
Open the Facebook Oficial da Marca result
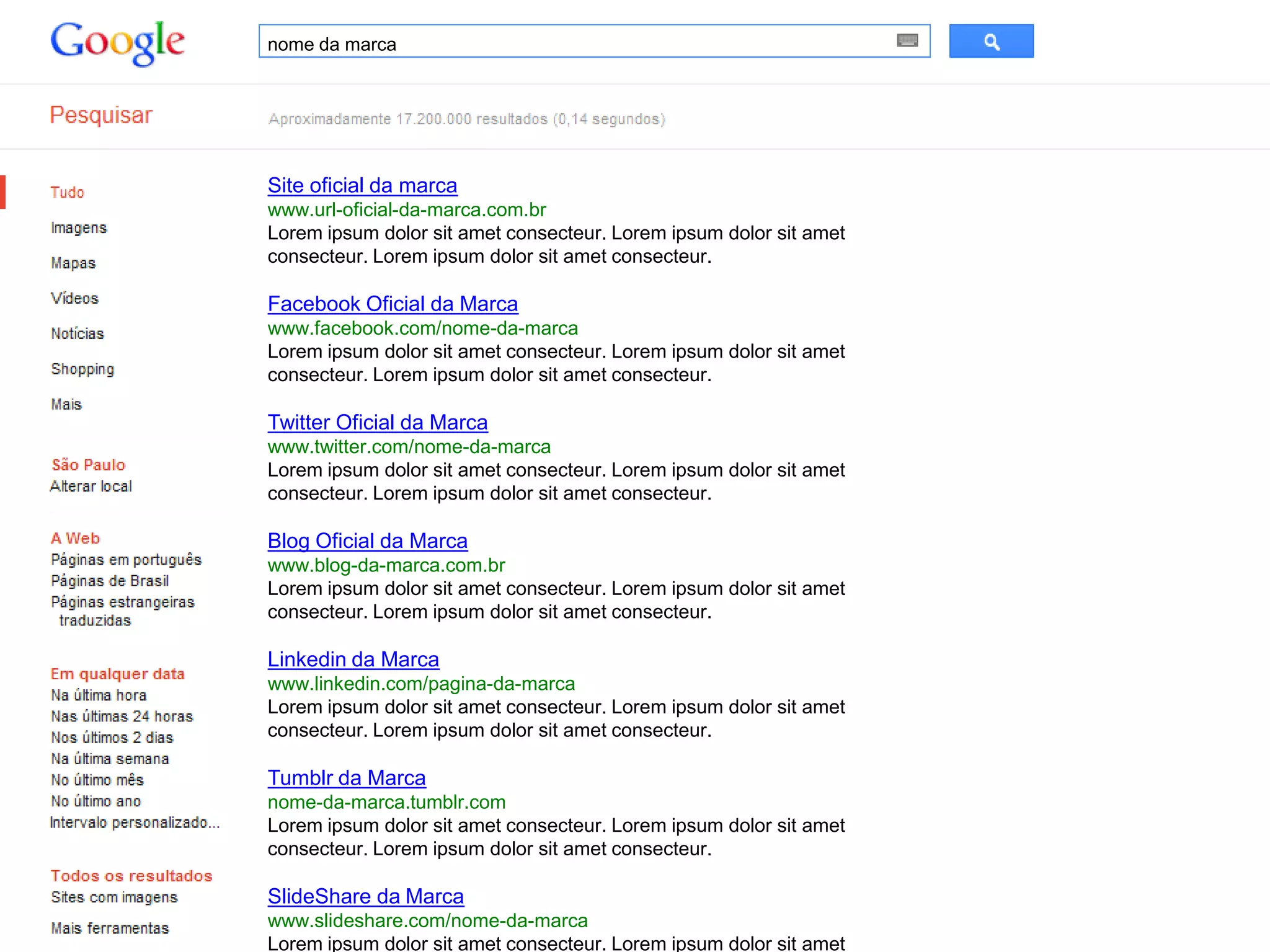click(393, 304)
